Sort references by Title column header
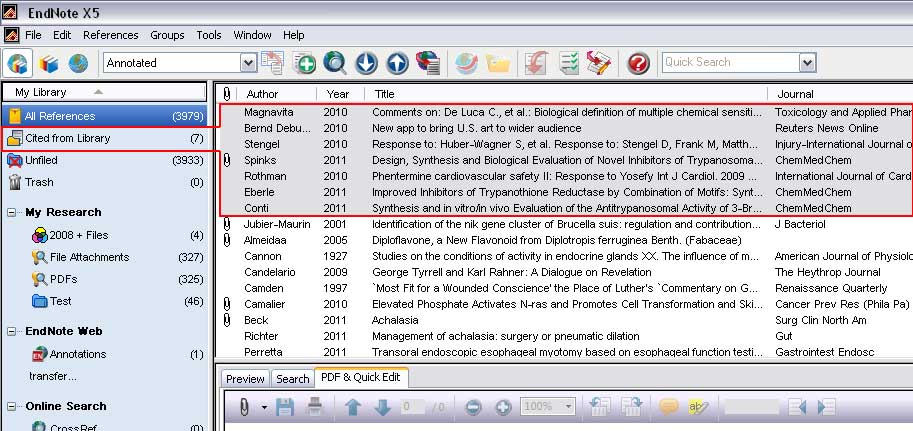Image resolution: width=913 pixels, height=431 pixels. click(566, 94)
